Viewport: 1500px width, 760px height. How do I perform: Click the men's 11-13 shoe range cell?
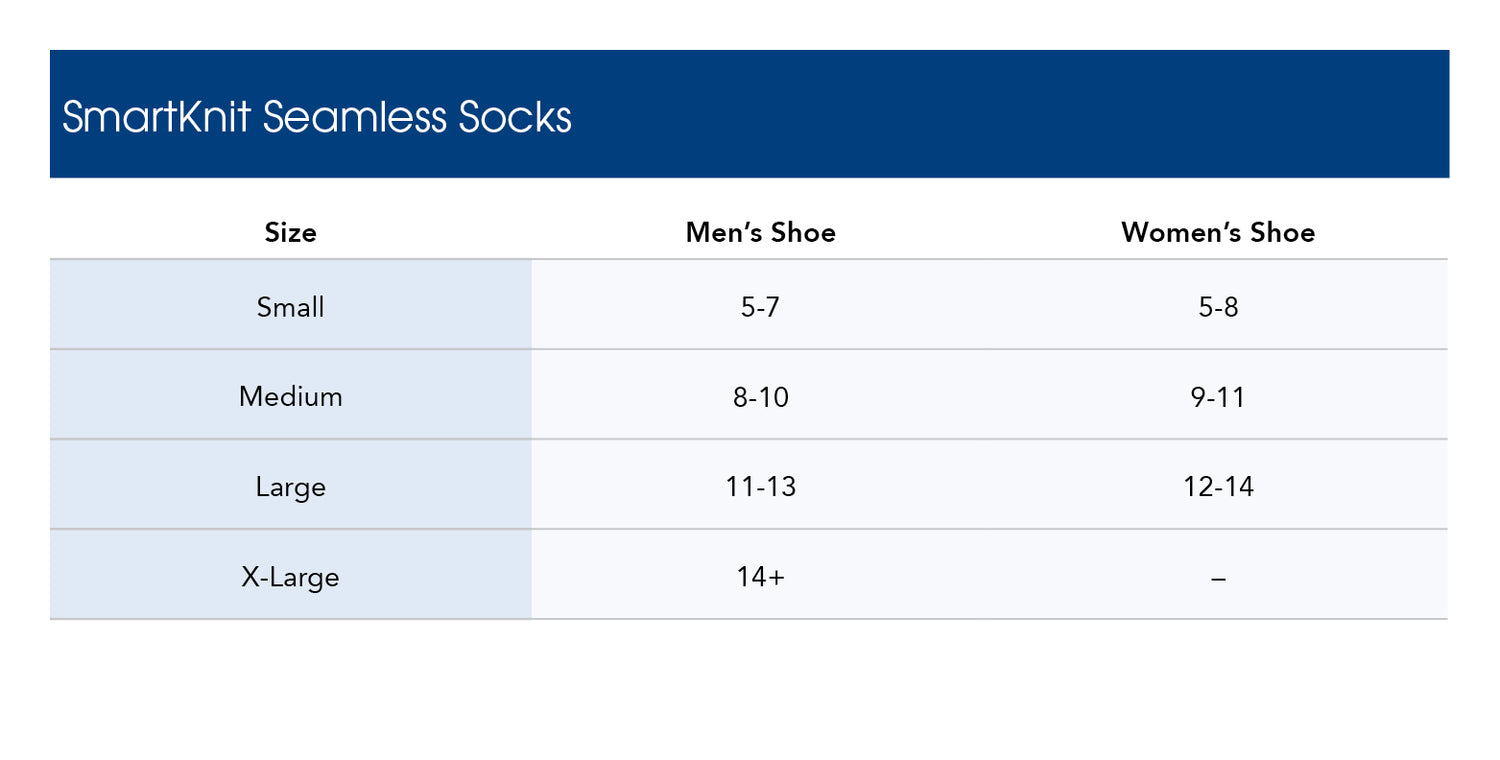(760, 487)
